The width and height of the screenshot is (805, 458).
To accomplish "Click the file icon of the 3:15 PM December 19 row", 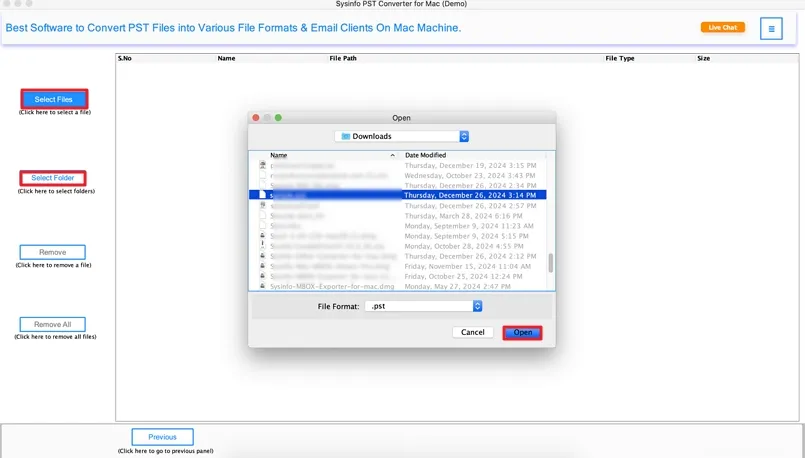I will (x=263, y=165).
